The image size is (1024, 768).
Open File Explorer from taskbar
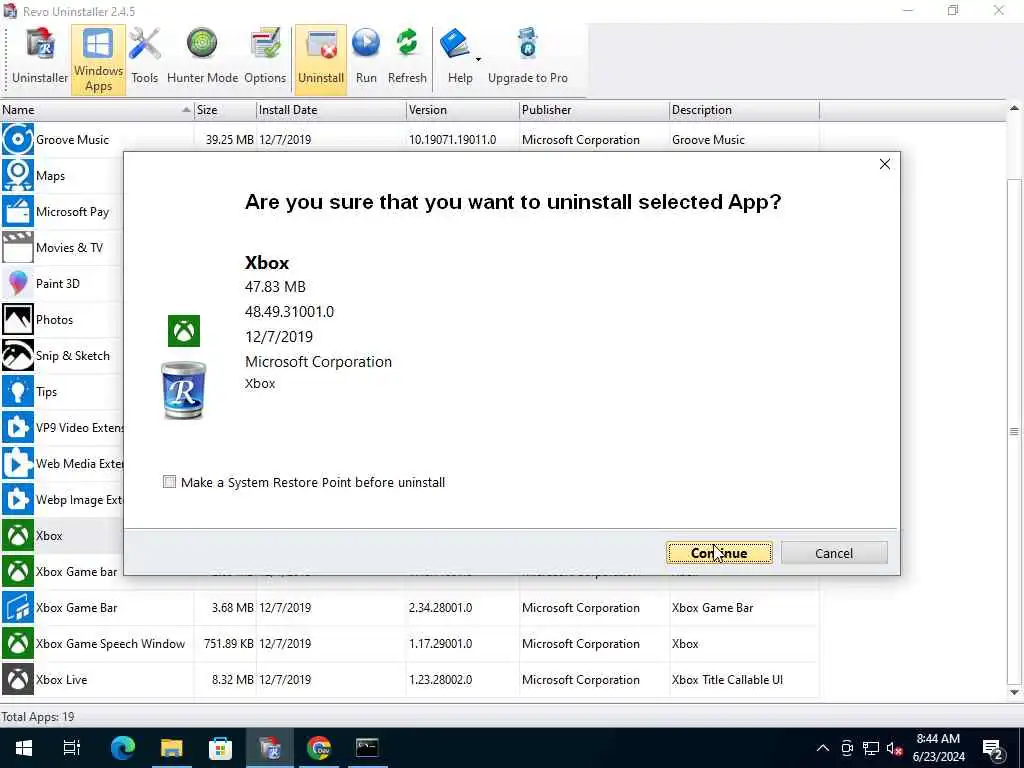(172, 748)
